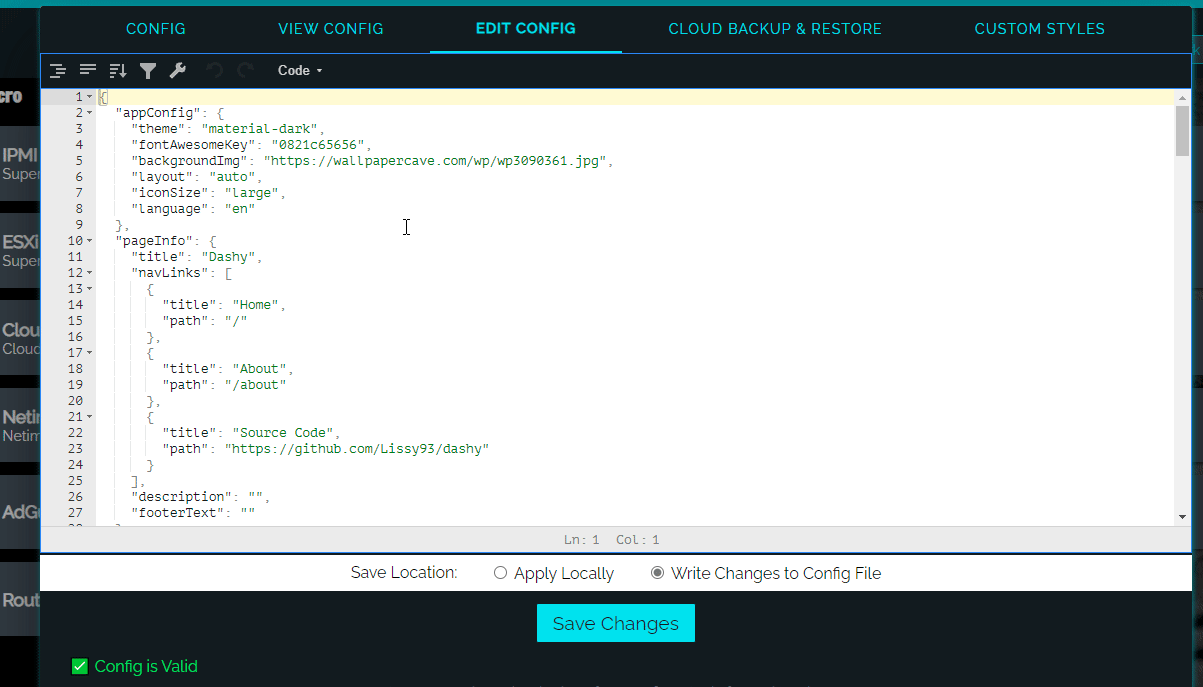Image resolution: width=1203 pixels, height=687 pixels.
Task: Click the Sort contents icon
Action: tap(118, 70)
